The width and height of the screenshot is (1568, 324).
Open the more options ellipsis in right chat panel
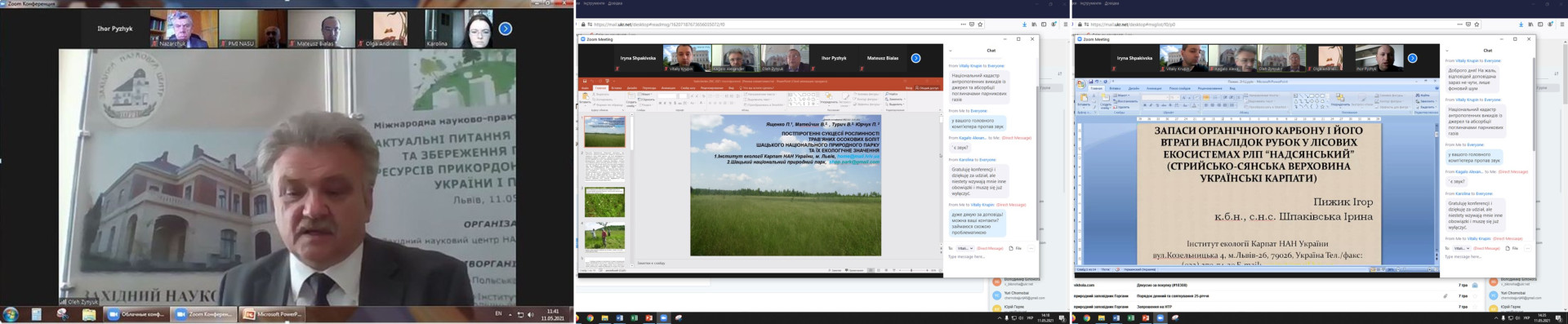coord(1528,248)
